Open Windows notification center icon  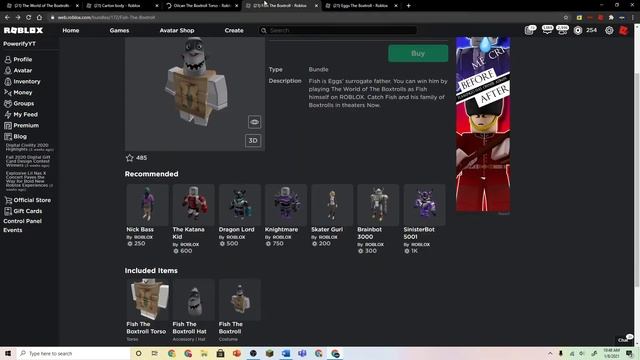629,353
